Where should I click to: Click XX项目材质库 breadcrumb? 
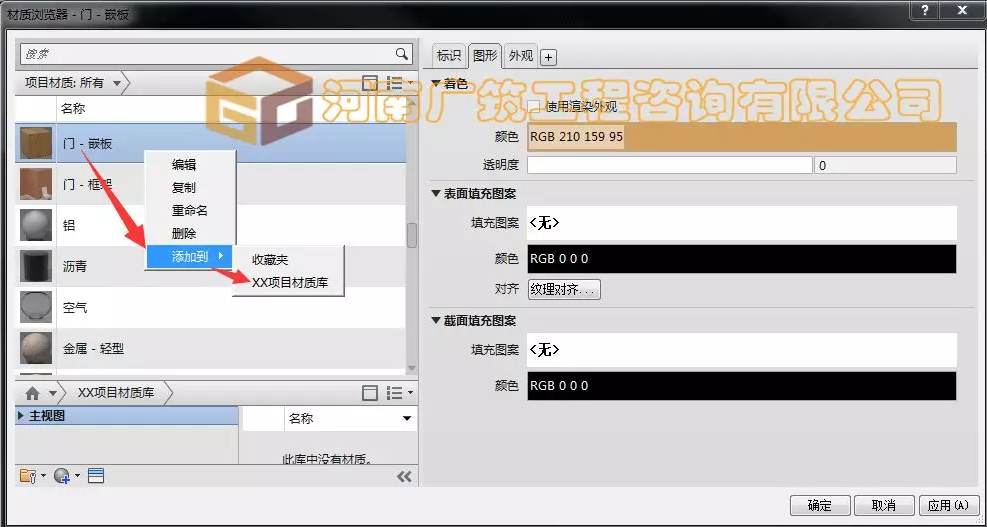[x=116, y=393]
